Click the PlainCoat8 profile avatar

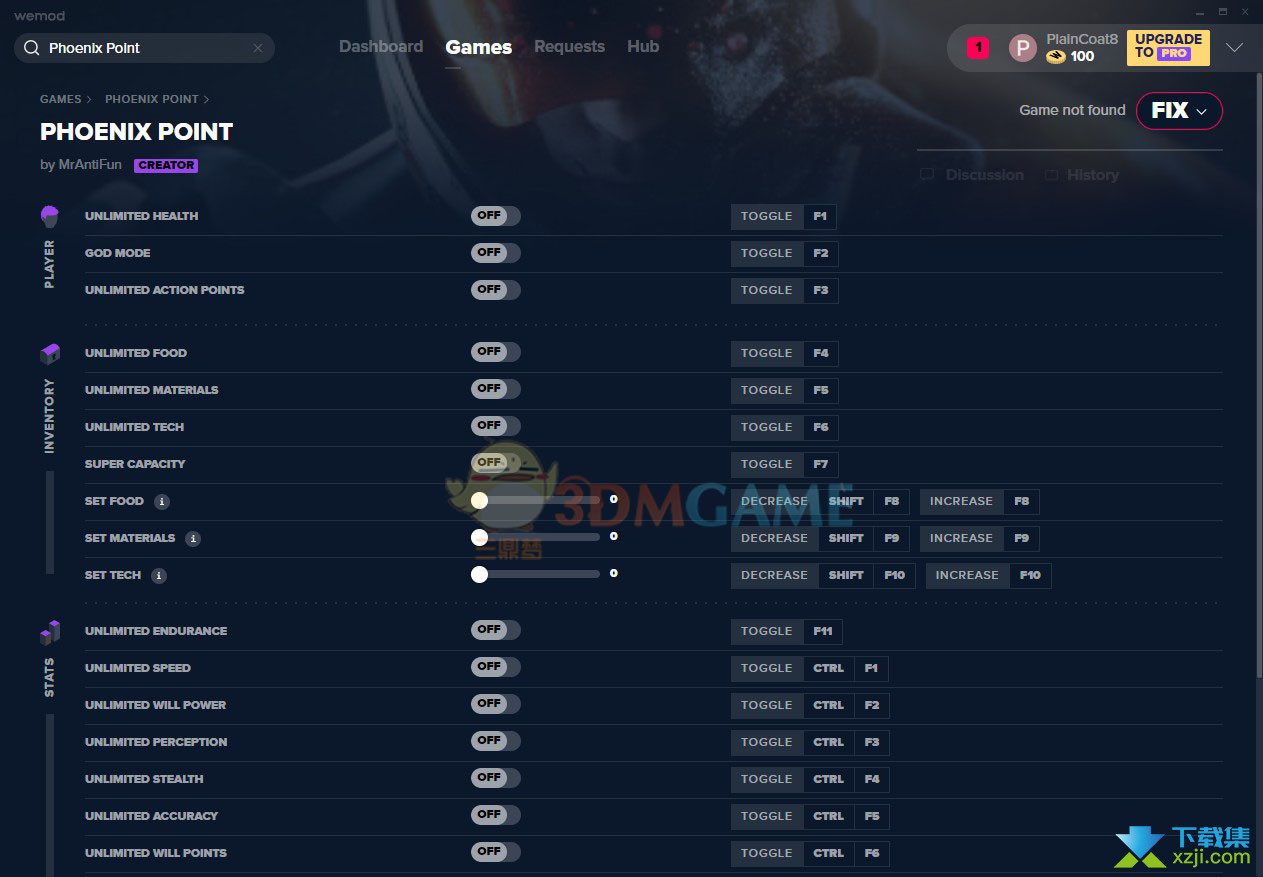coord(1022,48)
